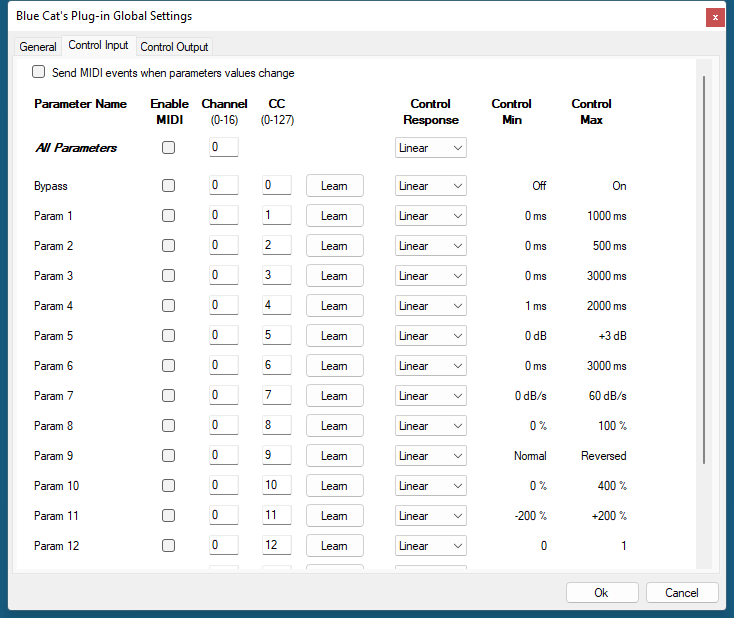Screen dimensions: 734x618
Task: Start MIDI Learn for Param 10
Action: pyautogui.click(x=335, y=486)
